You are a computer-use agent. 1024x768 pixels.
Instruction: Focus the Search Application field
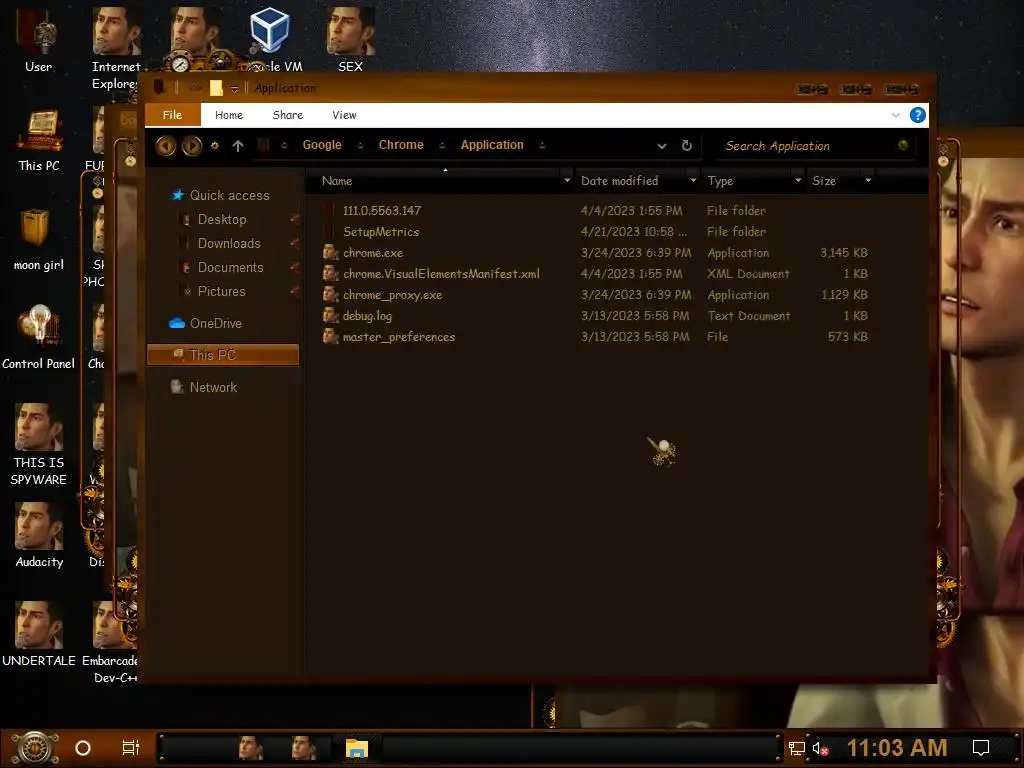pyautogui.click(x=808, y=146)
